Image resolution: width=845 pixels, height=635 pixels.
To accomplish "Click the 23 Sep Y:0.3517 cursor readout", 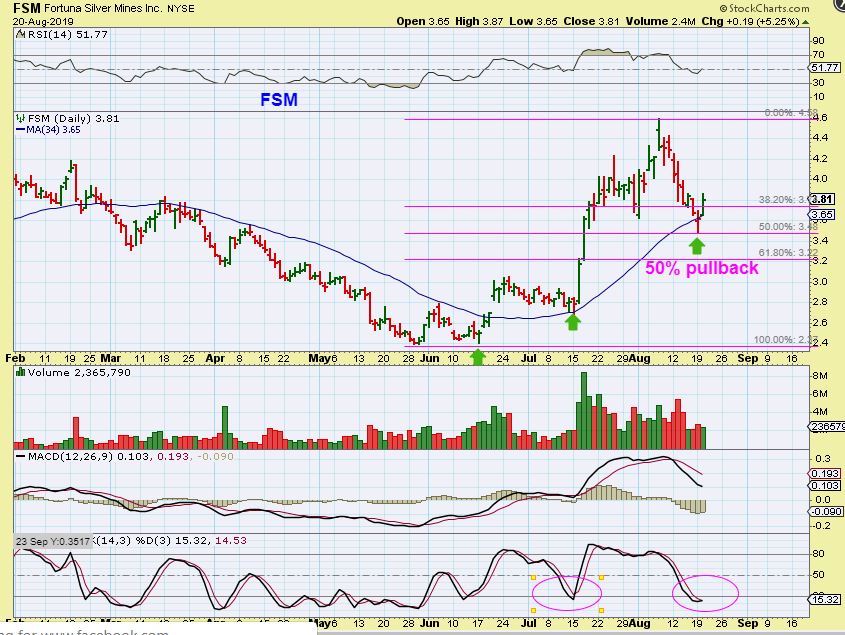I will 53,541.
